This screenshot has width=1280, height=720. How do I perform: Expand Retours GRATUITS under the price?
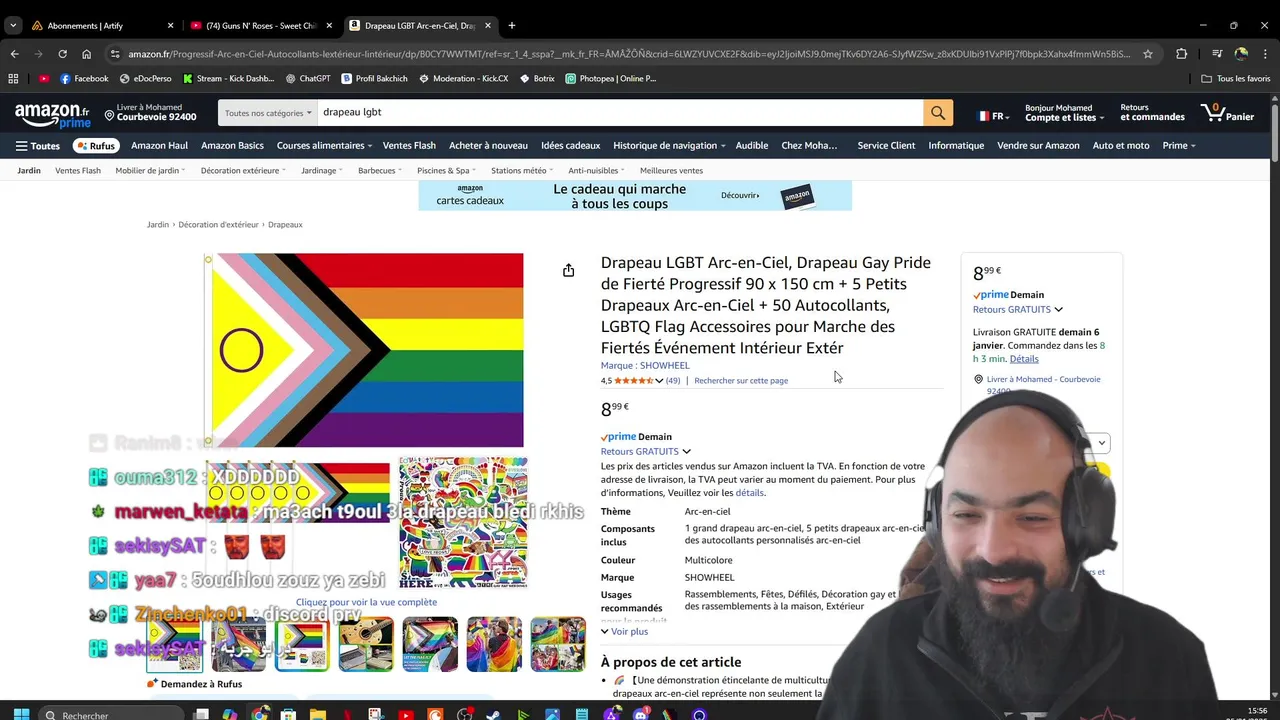[646, 451]
